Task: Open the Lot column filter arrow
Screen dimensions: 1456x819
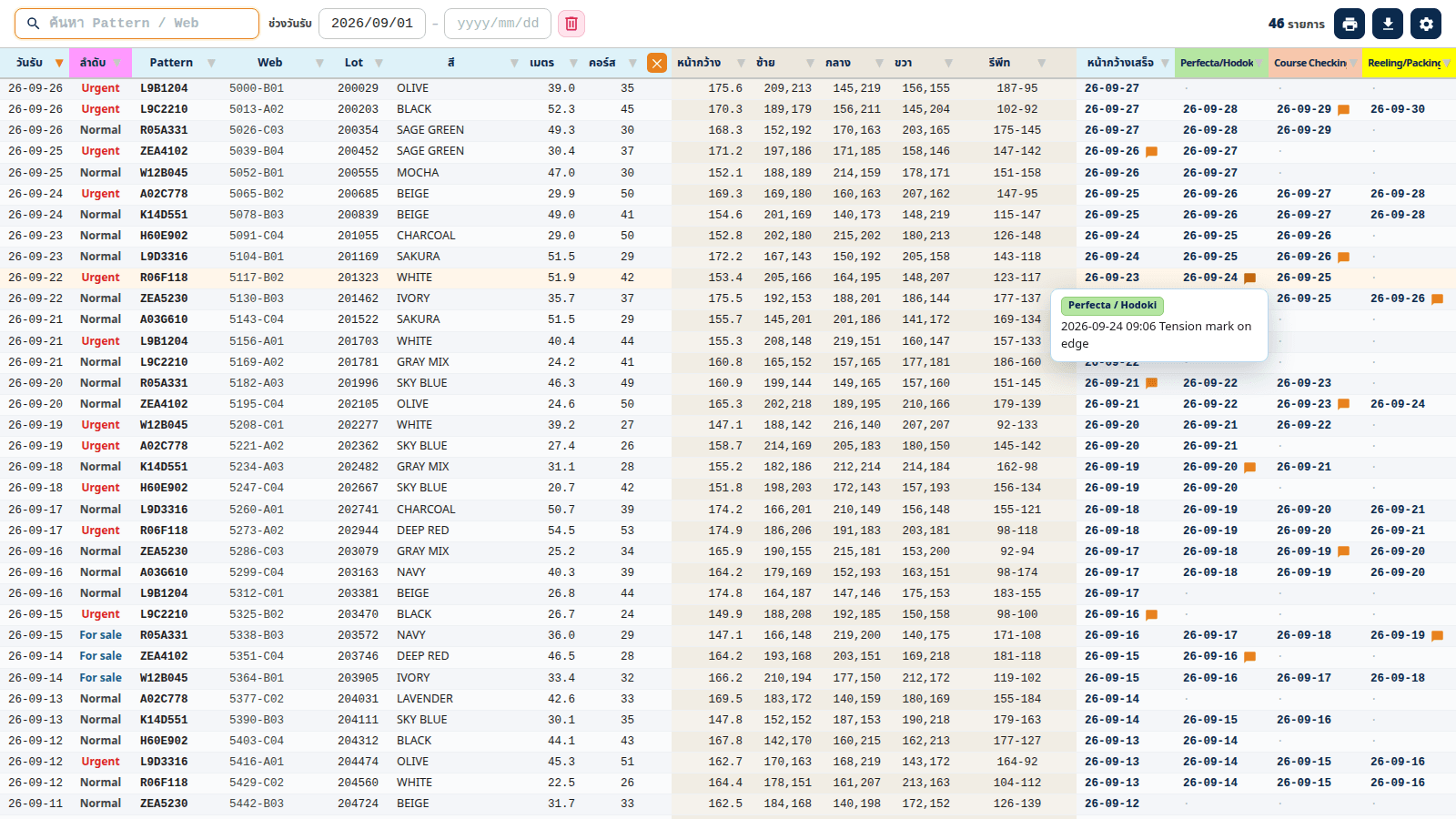Action: coord(379,64)
